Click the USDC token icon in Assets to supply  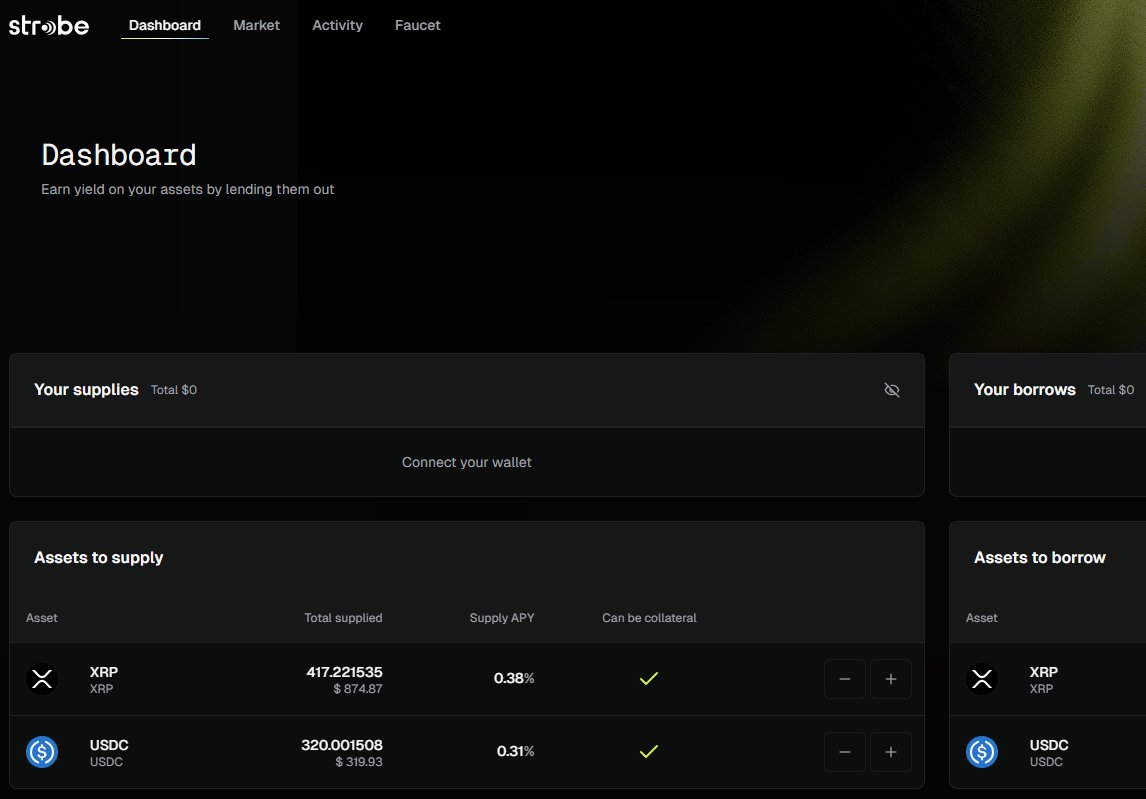tap(42, 751)
